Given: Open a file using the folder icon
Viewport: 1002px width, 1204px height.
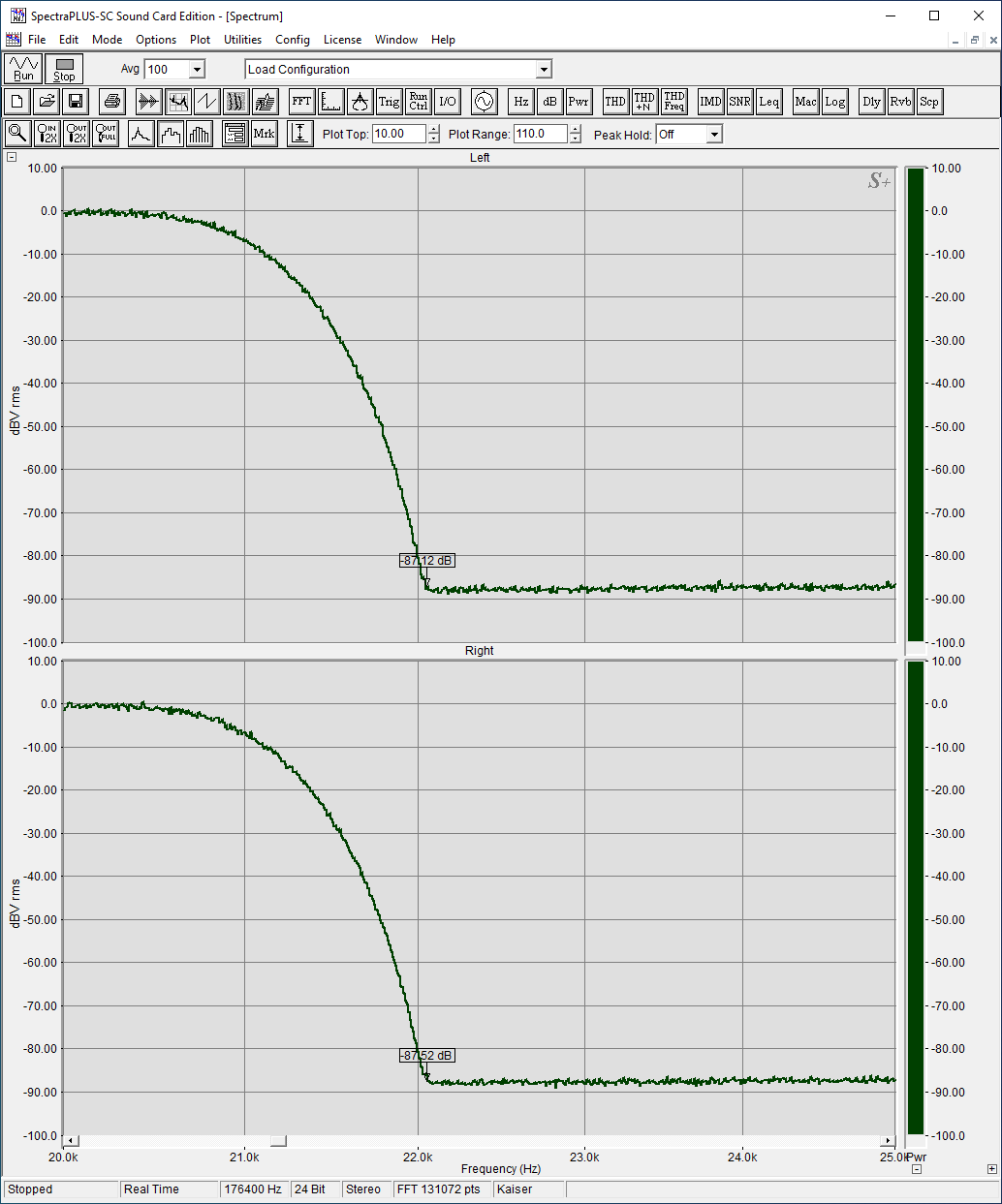Looking at the screenshot, I should tap(47, 102).
